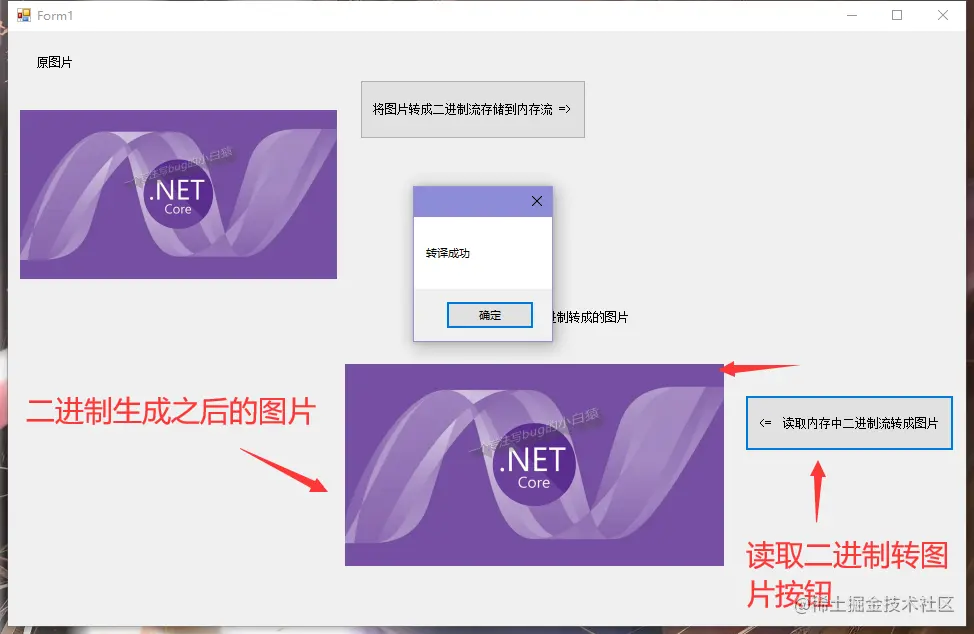Image resolution: width=974 pixels, height=634 pixels.
Task: Click the original .NET Core picture under 原图片
Action: [178, 194]
